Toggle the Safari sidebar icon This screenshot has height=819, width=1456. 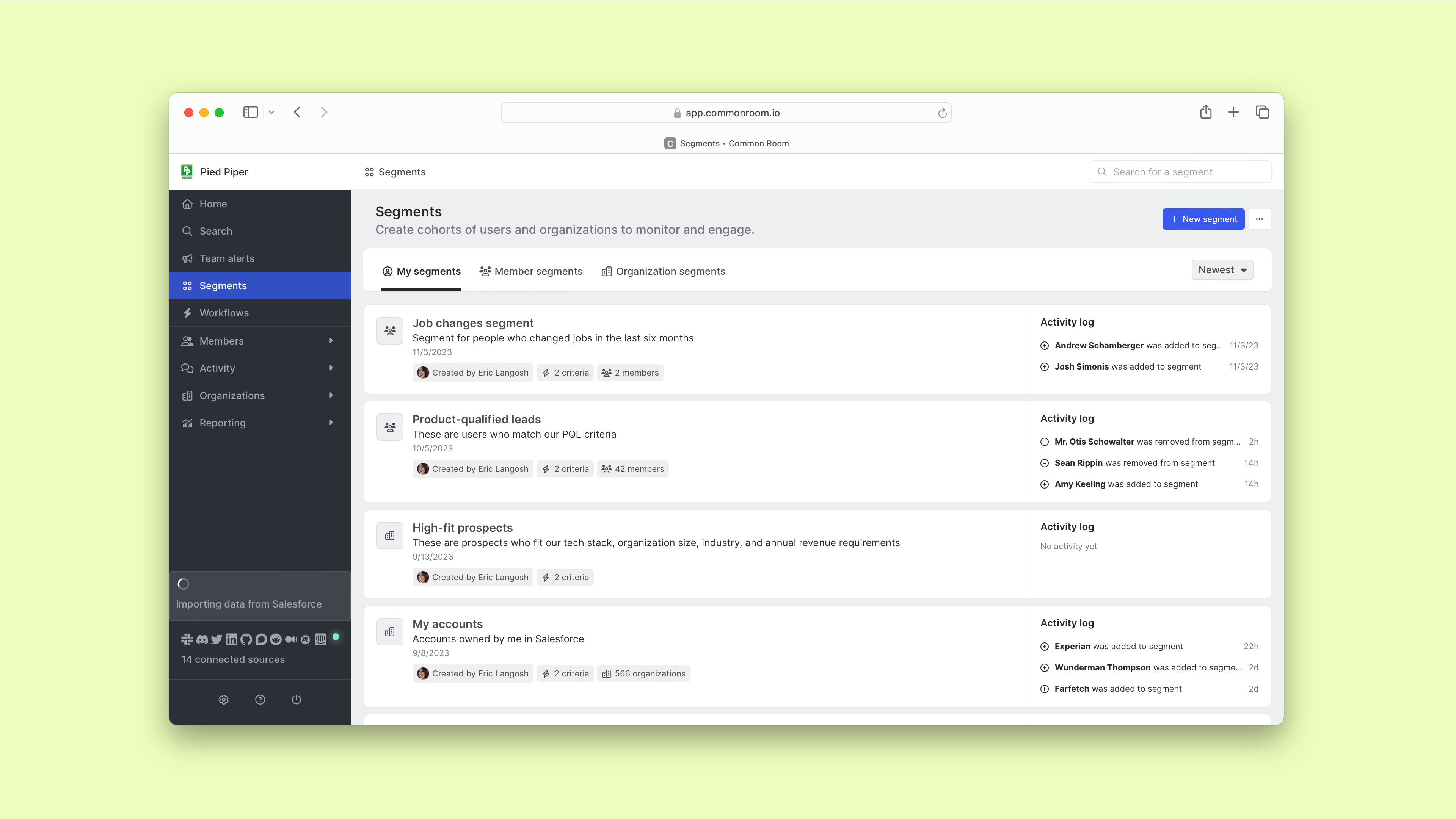250,112
